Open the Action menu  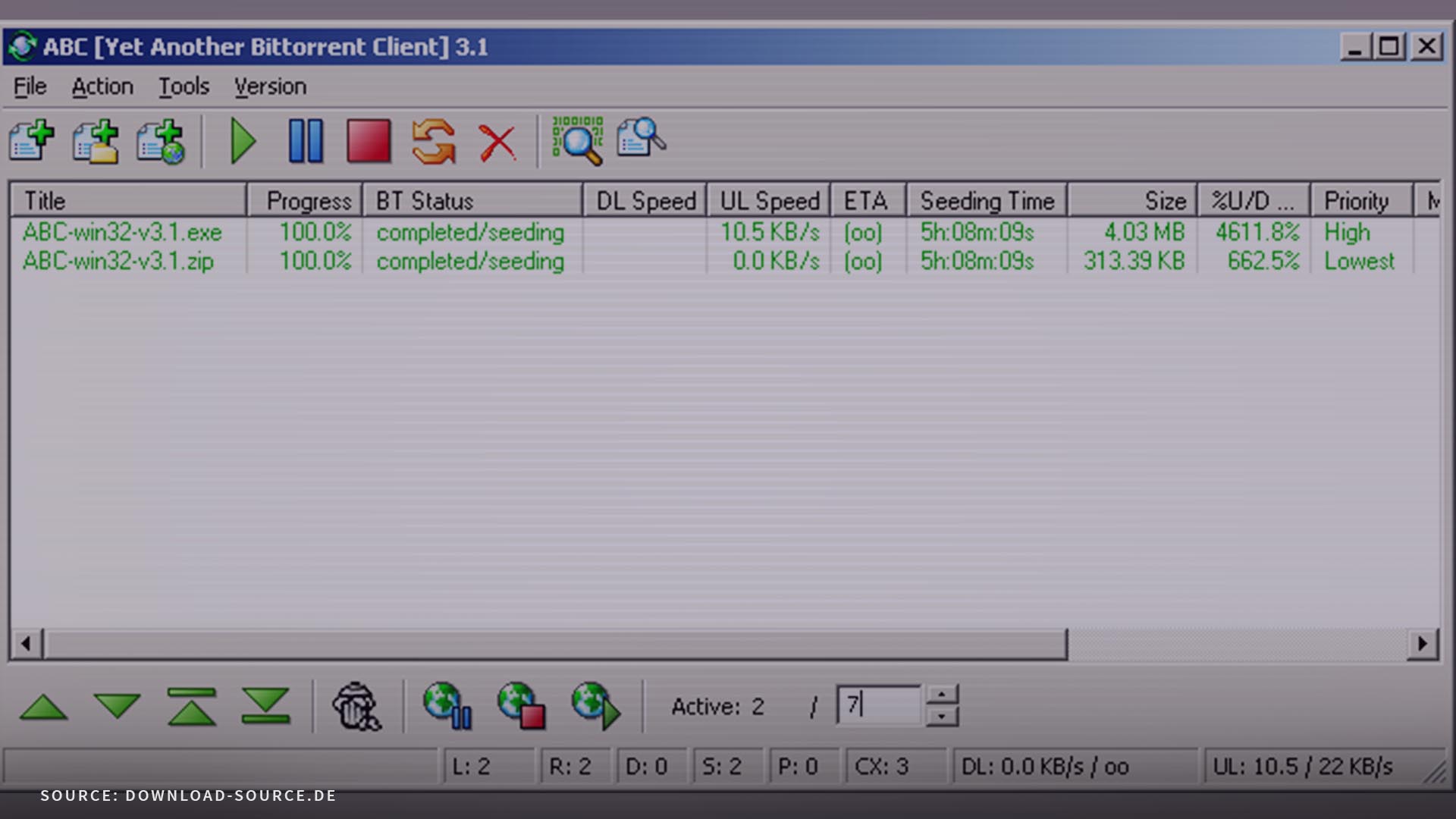(102, 86)
